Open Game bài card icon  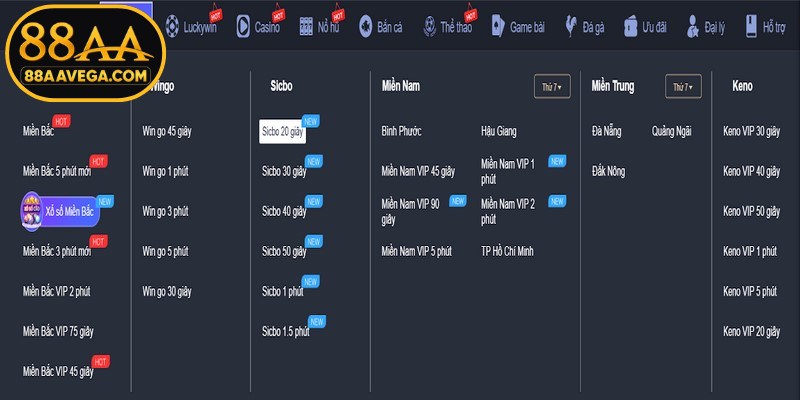coord(498,27)
